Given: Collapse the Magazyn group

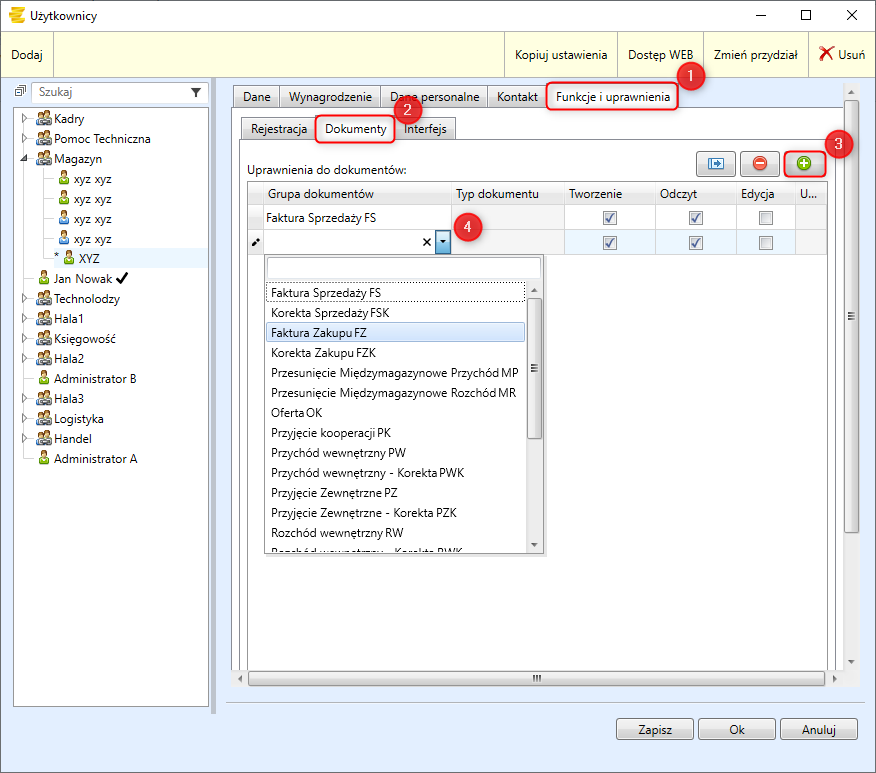Looking at the screenshot, I should tap(25, 159).
